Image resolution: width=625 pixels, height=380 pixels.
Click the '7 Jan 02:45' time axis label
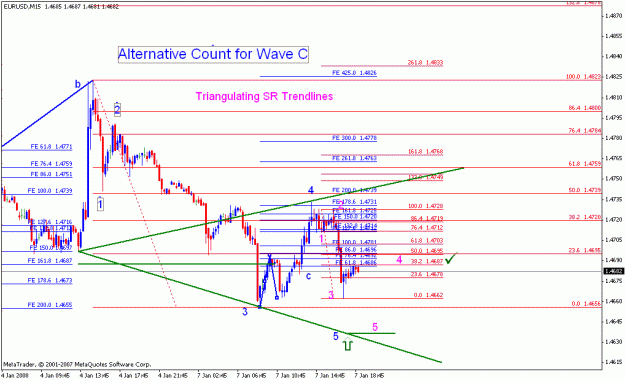coord(212,376)
